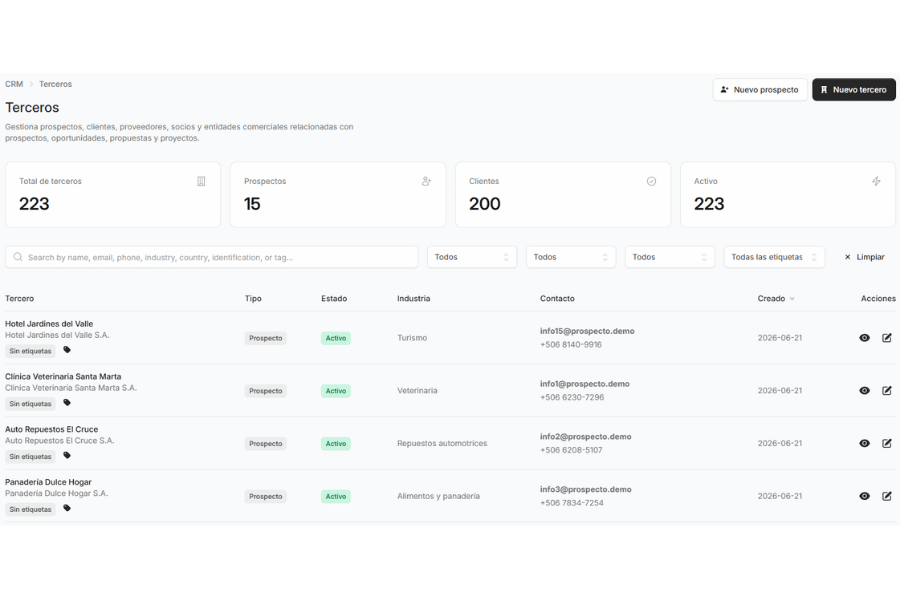The width and height of the screenshot is (900, 600).
Task: Open the third Todos filter dropdown
Action: pos(669,257)
